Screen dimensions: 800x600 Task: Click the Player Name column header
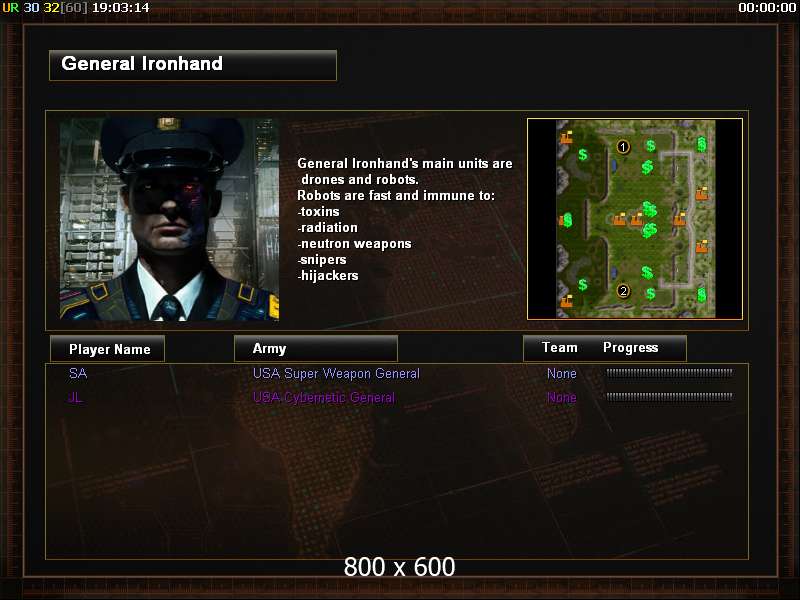pos(108,349)
